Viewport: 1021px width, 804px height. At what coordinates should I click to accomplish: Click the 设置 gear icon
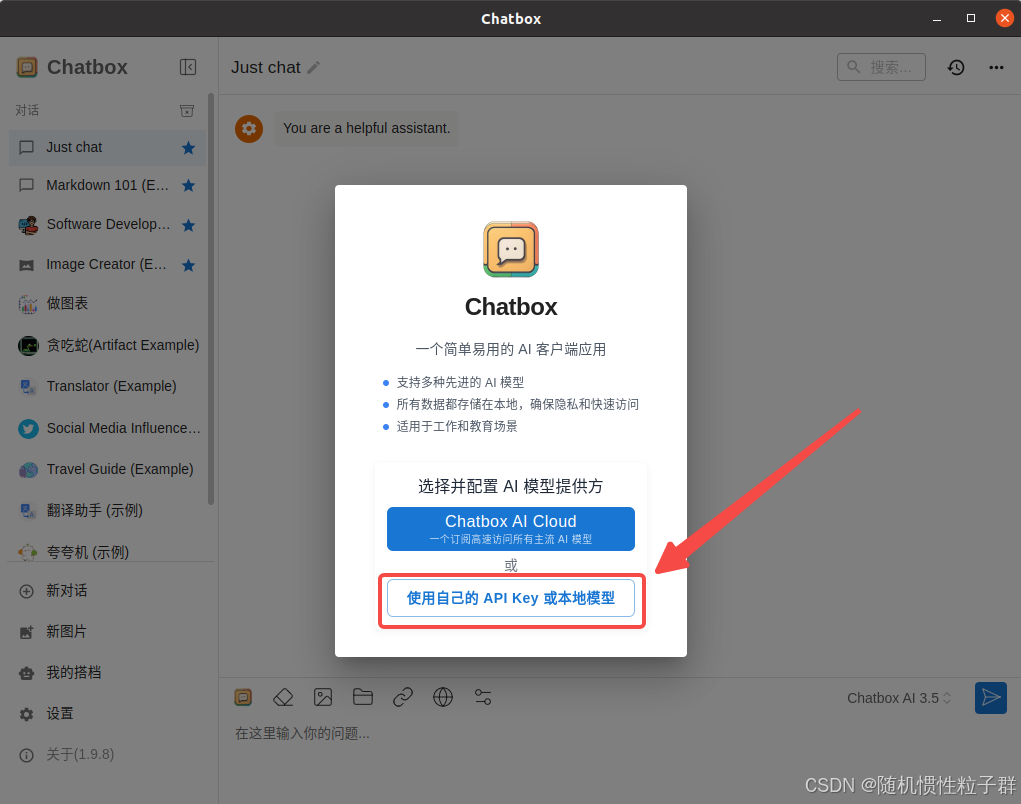(27, 714)
